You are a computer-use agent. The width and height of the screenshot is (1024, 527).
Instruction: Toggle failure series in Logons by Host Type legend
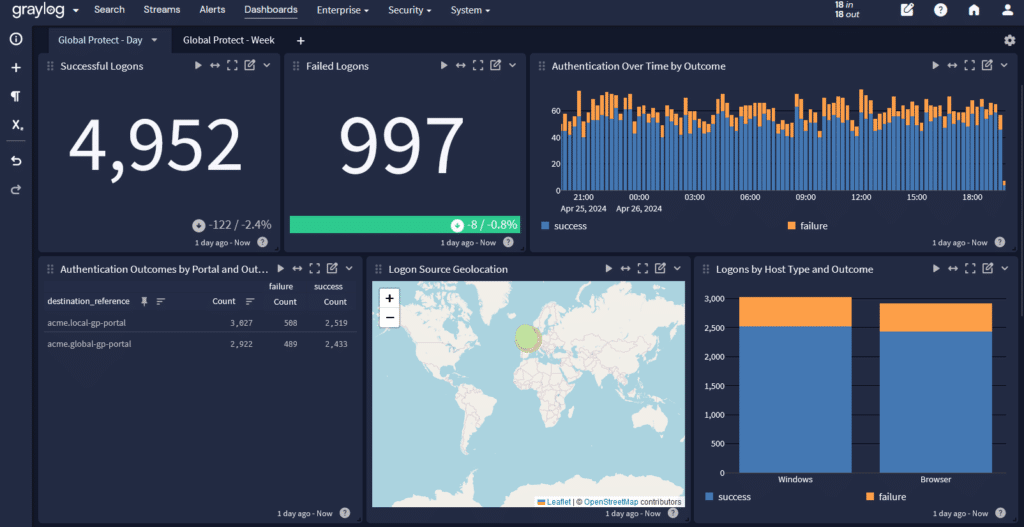point(892,496)
